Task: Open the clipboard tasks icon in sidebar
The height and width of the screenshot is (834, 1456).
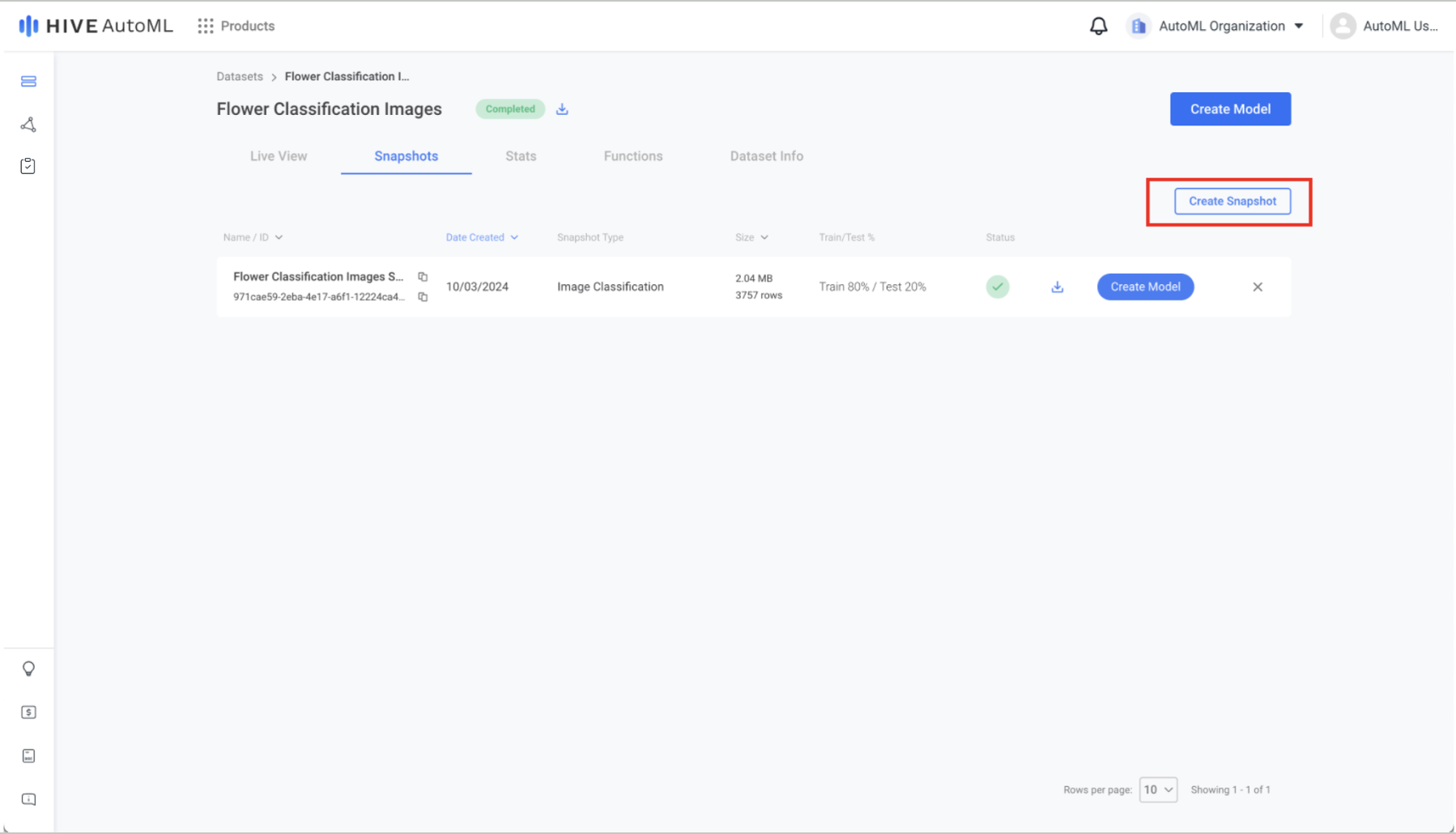Action: (x=28, y=166)
